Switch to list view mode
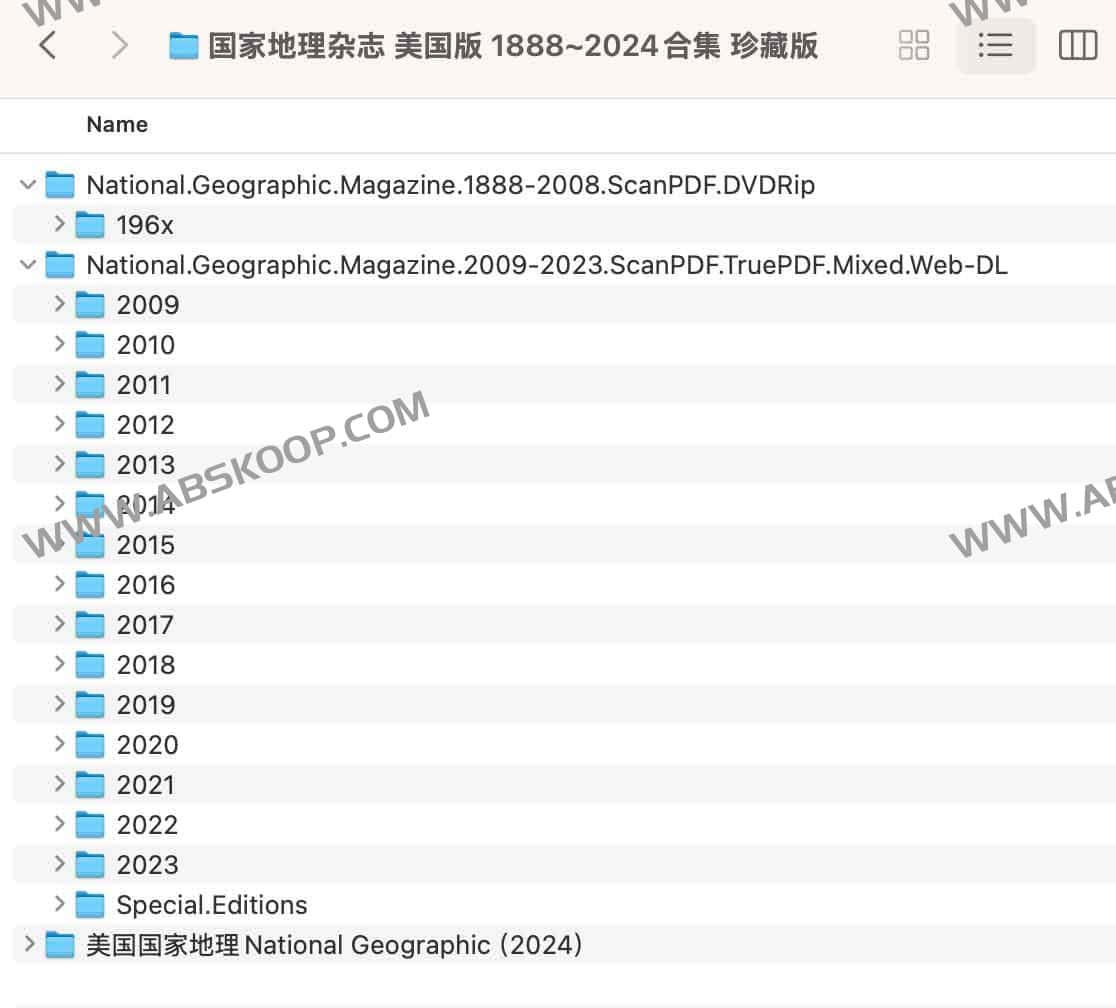Viewport: 1116px width, 1008px height. click(x=995, y=45)
